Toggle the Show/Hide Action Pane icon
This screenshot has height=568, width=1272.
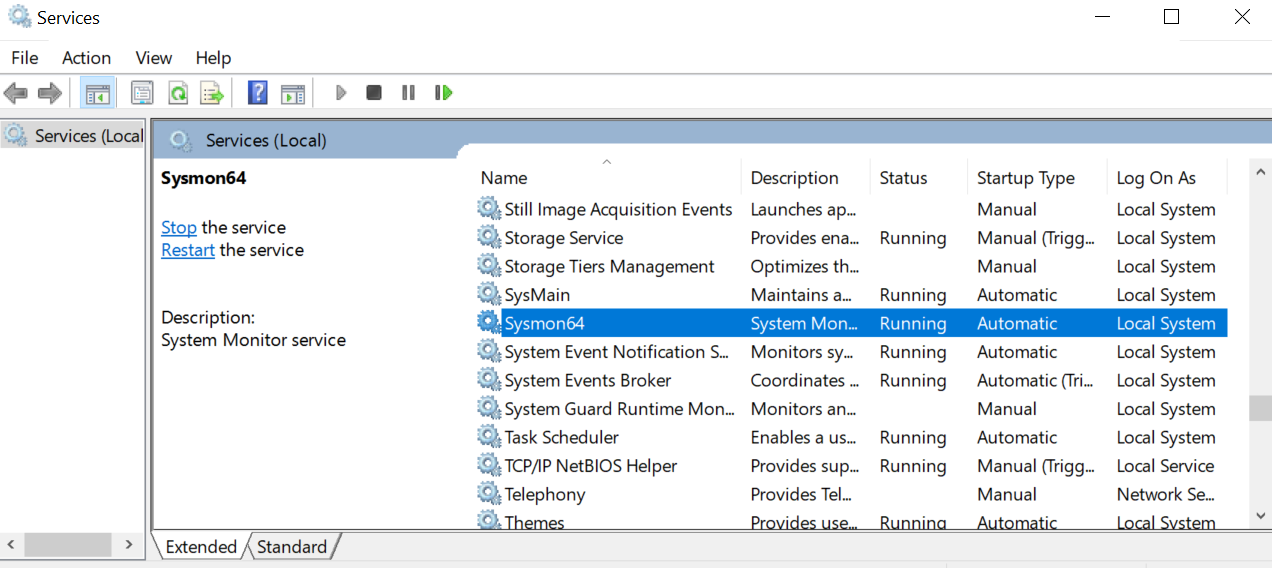pos(293,93)
